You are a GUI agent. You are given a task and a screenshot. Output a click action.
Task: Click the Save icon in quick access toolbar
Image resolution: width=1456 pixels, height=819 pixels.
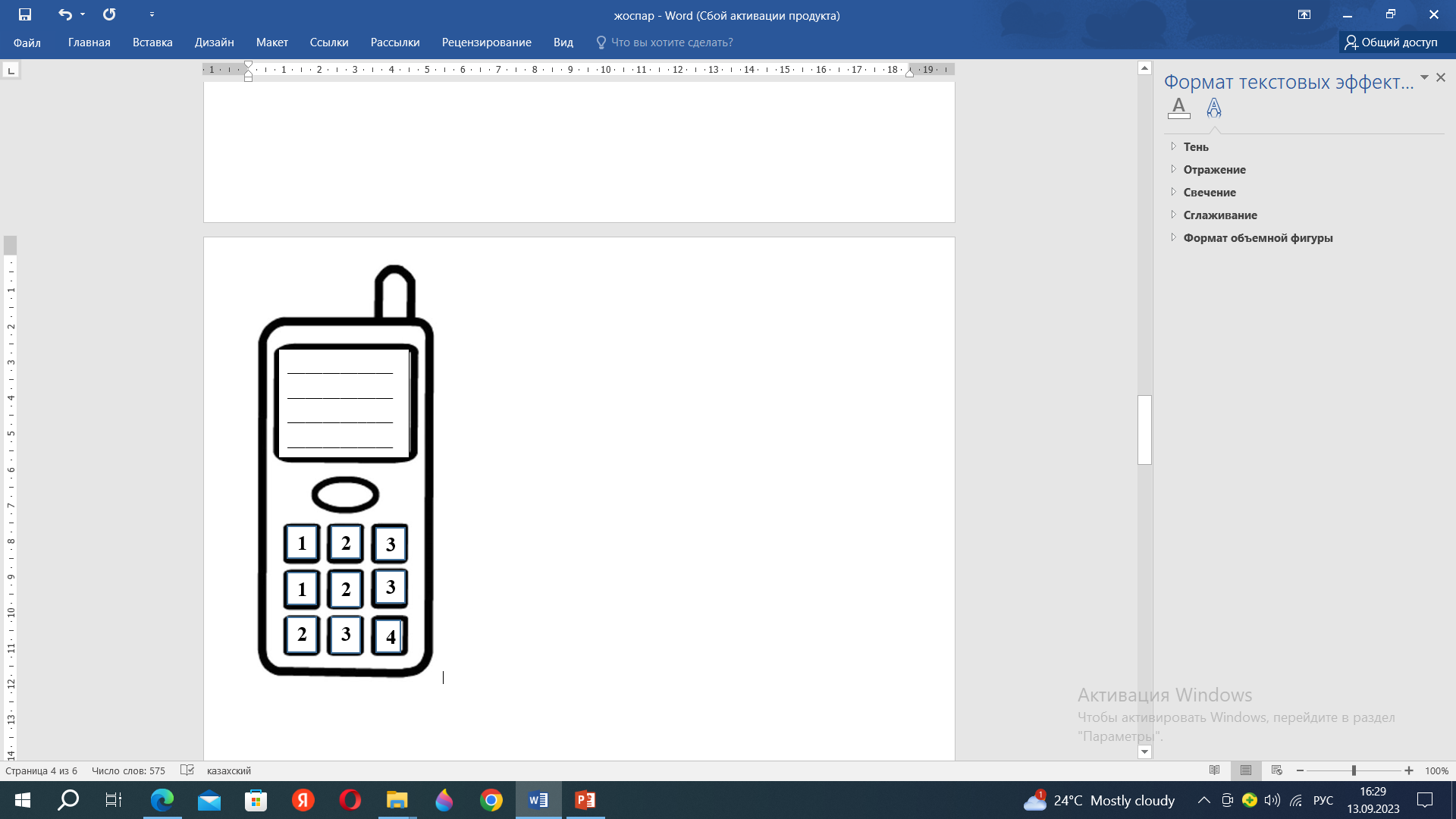click(x=25, y=14)
